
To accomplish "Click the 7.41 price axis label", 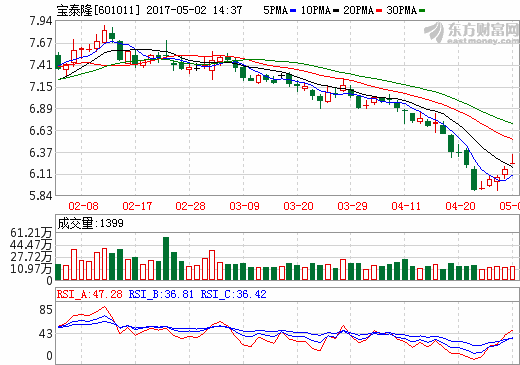I will [41, 65].
